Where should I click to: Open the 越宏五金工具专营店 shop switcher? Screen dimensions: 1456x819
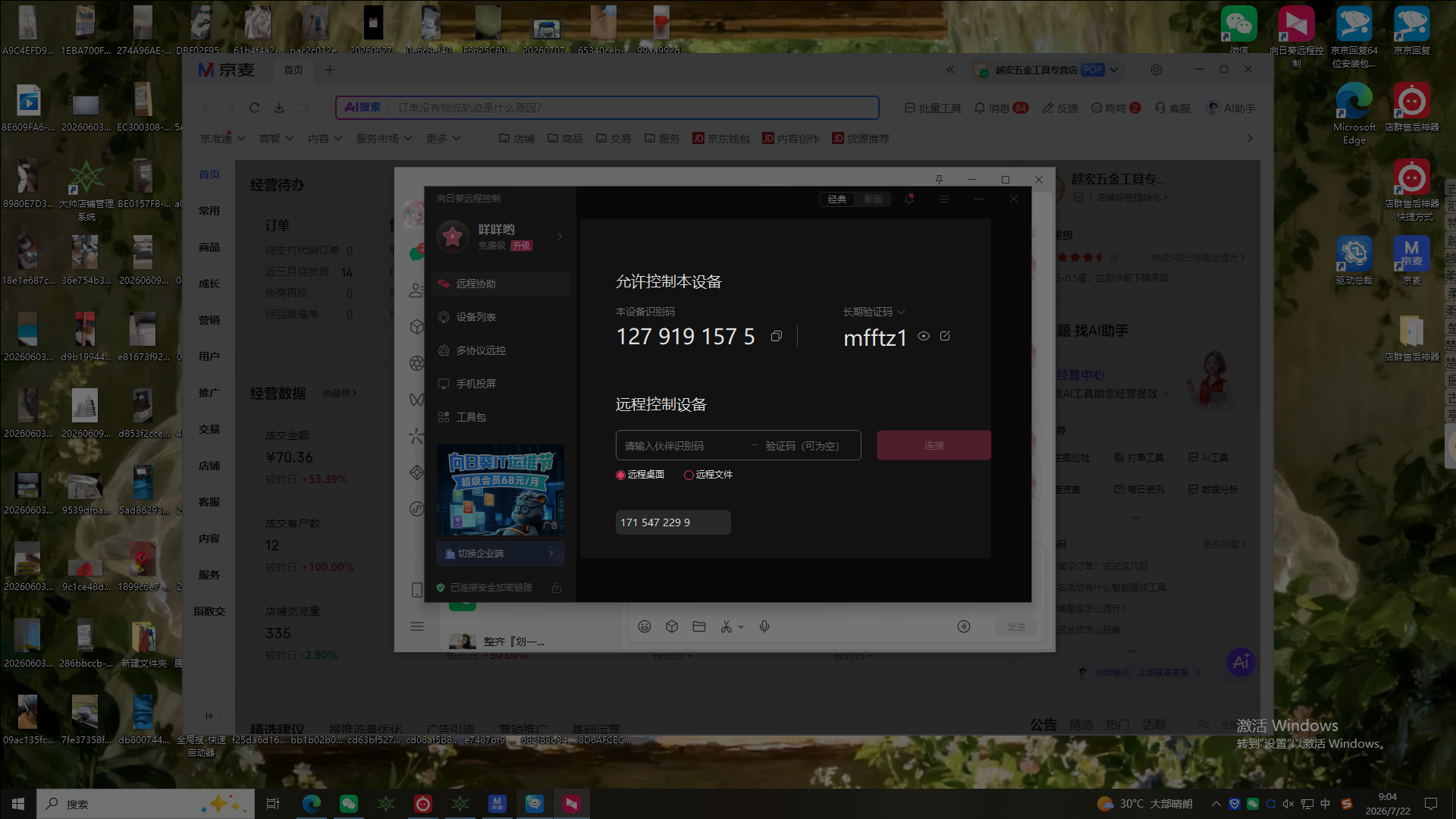(1046, 70)
